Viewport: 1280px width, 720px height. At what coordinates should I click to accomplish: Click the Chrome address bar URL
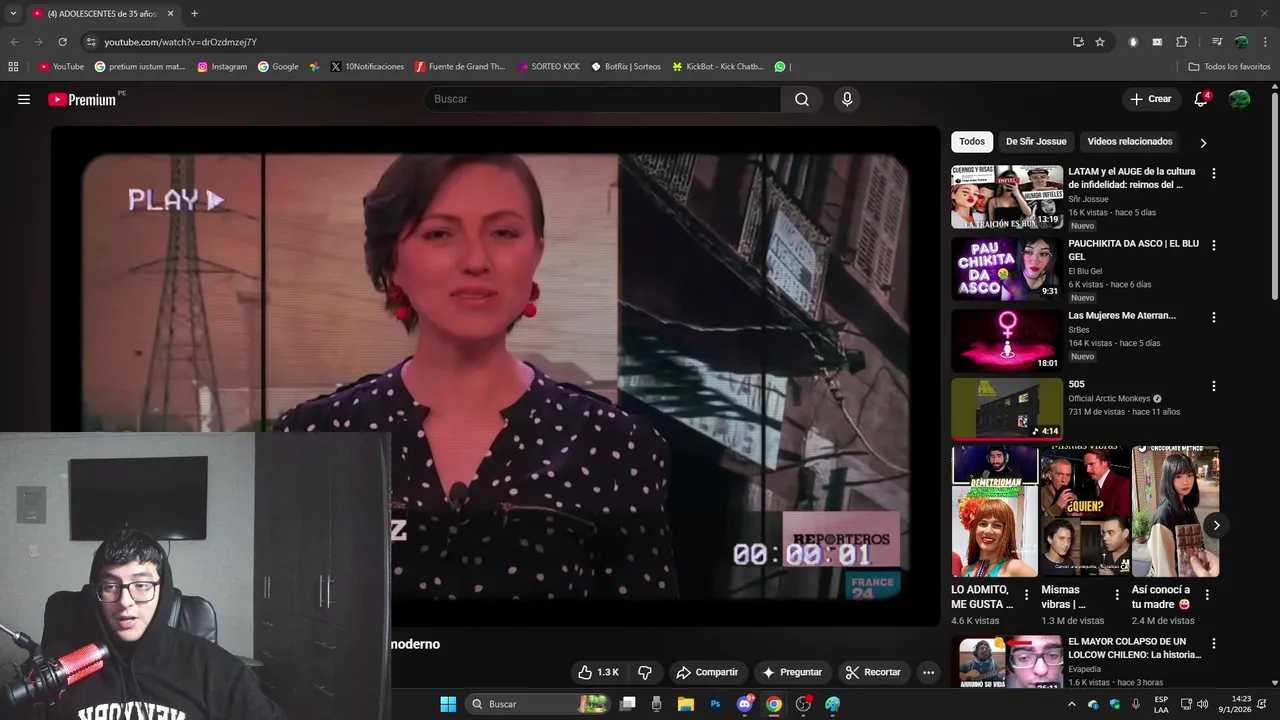click(181, 42)
